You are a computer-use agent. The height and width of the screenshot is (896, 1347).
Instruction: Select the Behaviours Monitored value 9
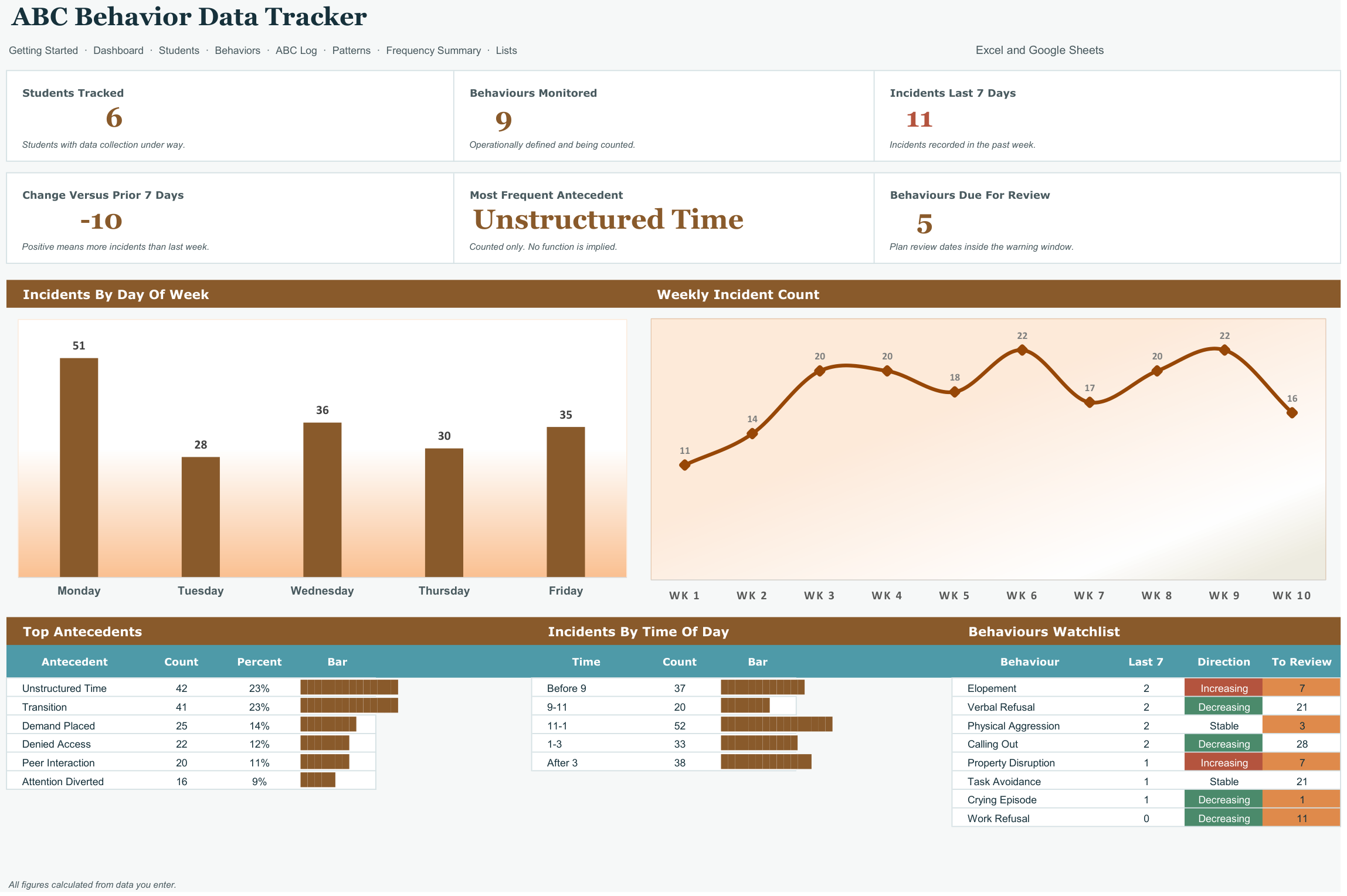504,121
